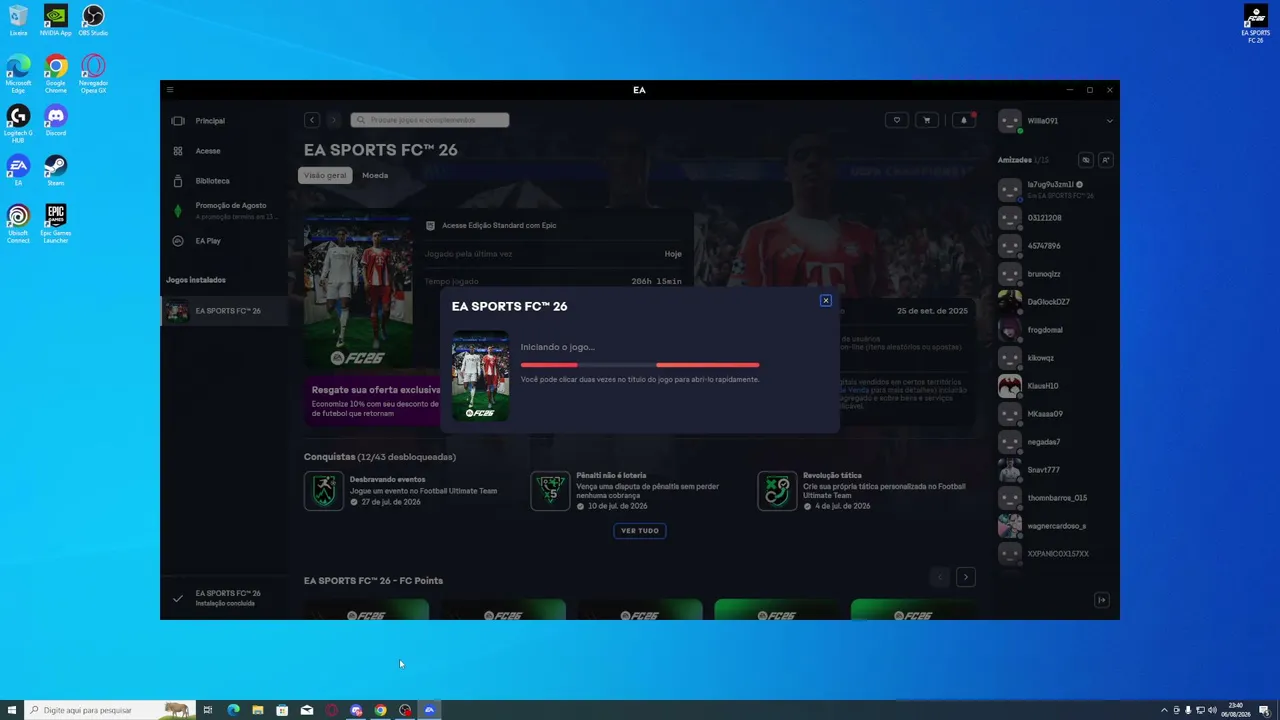
Task: Open EA SPORTS FC 26 desktop shortcut
Action: [x=1256, y=24]
